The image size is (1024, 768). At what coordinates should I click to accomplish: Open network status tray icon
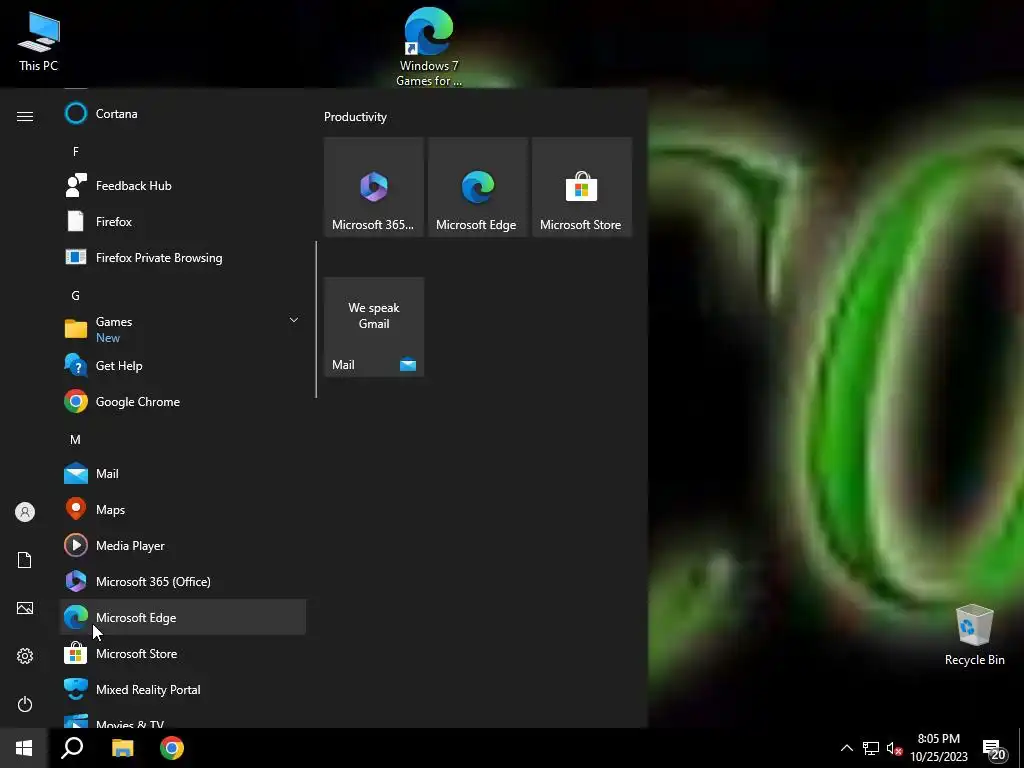[x=871, y=748]
